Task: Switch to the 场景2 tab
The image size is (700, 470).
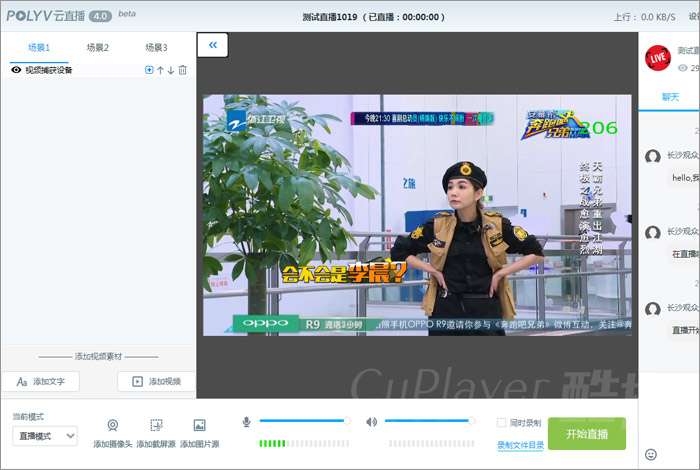Action: (97, 47)
